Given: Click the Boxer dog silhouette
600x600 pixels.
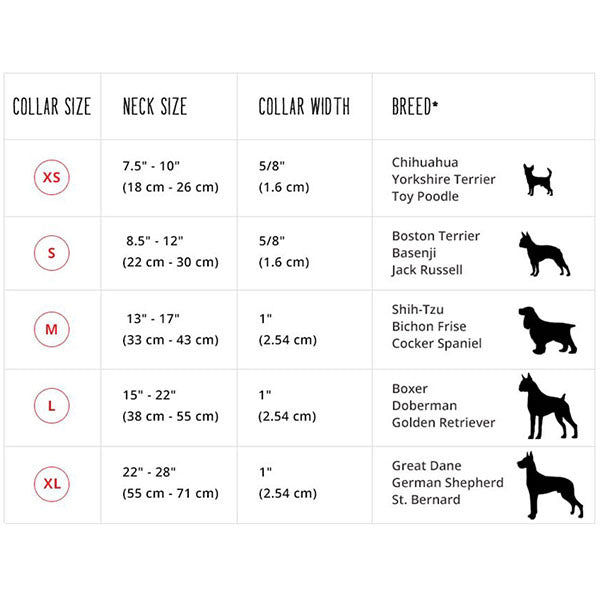Looking at the screenshot, I should click(x=546, y=406).
